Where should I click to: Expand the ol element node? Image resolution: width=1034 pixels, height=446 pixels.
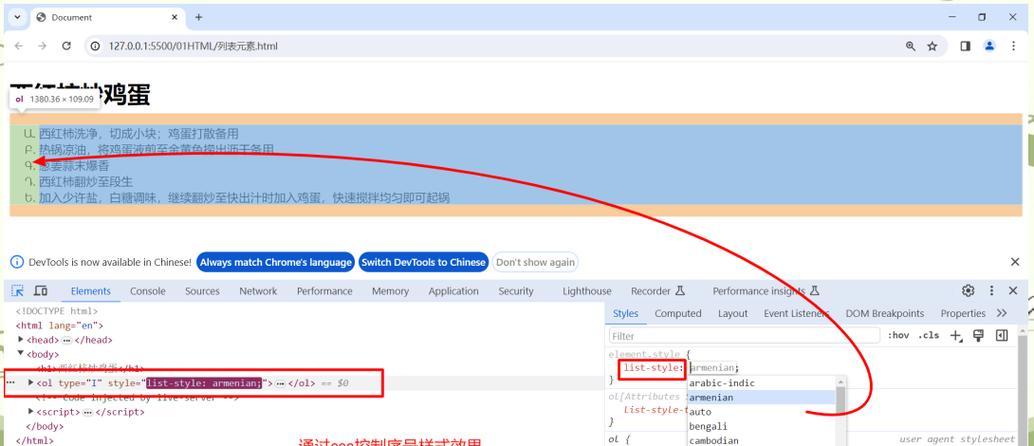tap(31, 383)
